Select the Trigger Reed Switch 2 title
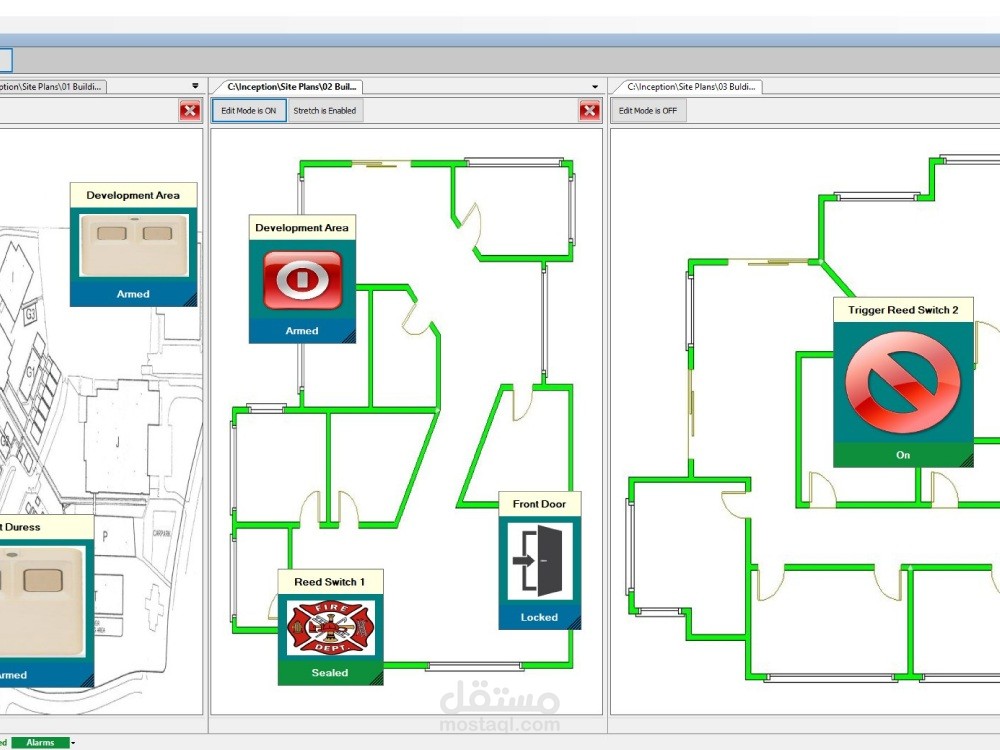The image size is (1000, 750). tap(903, 310)
